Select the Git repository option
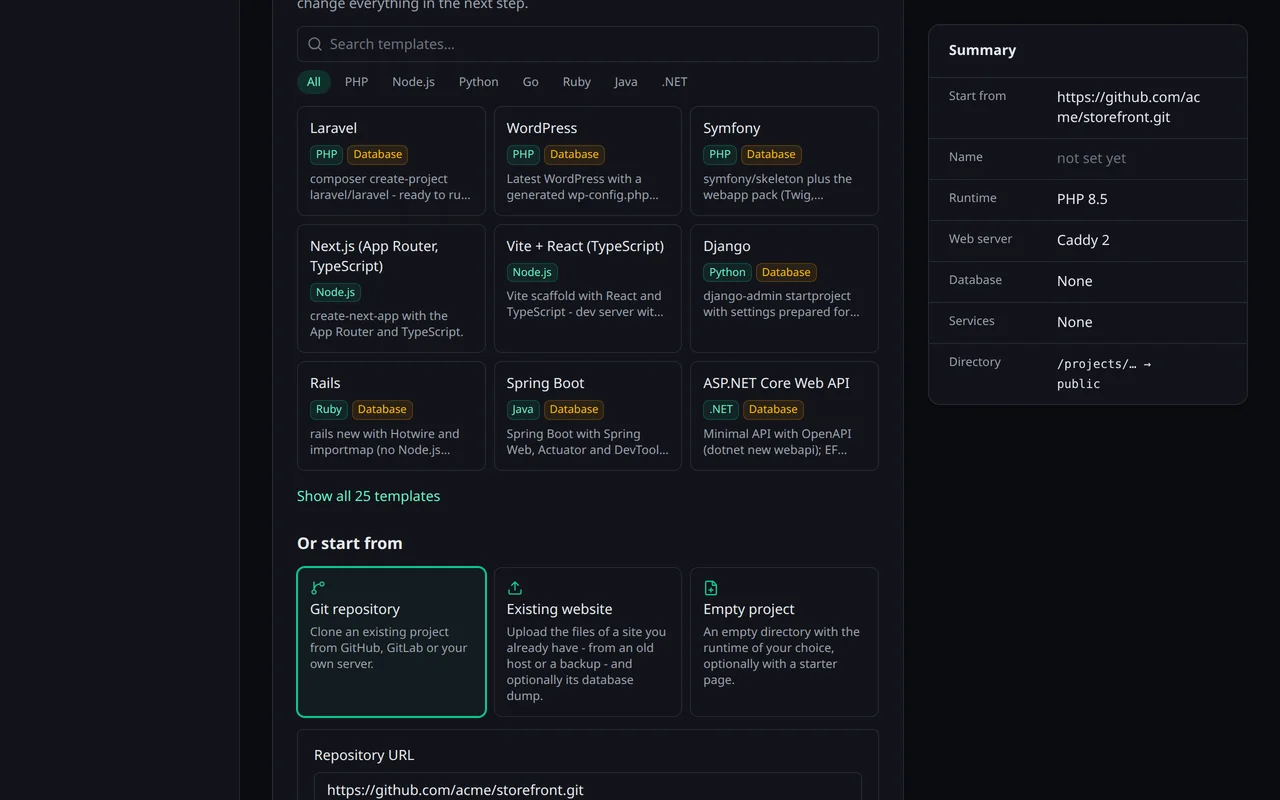This screenshot has width=1280, height=800. click(391, 642)
